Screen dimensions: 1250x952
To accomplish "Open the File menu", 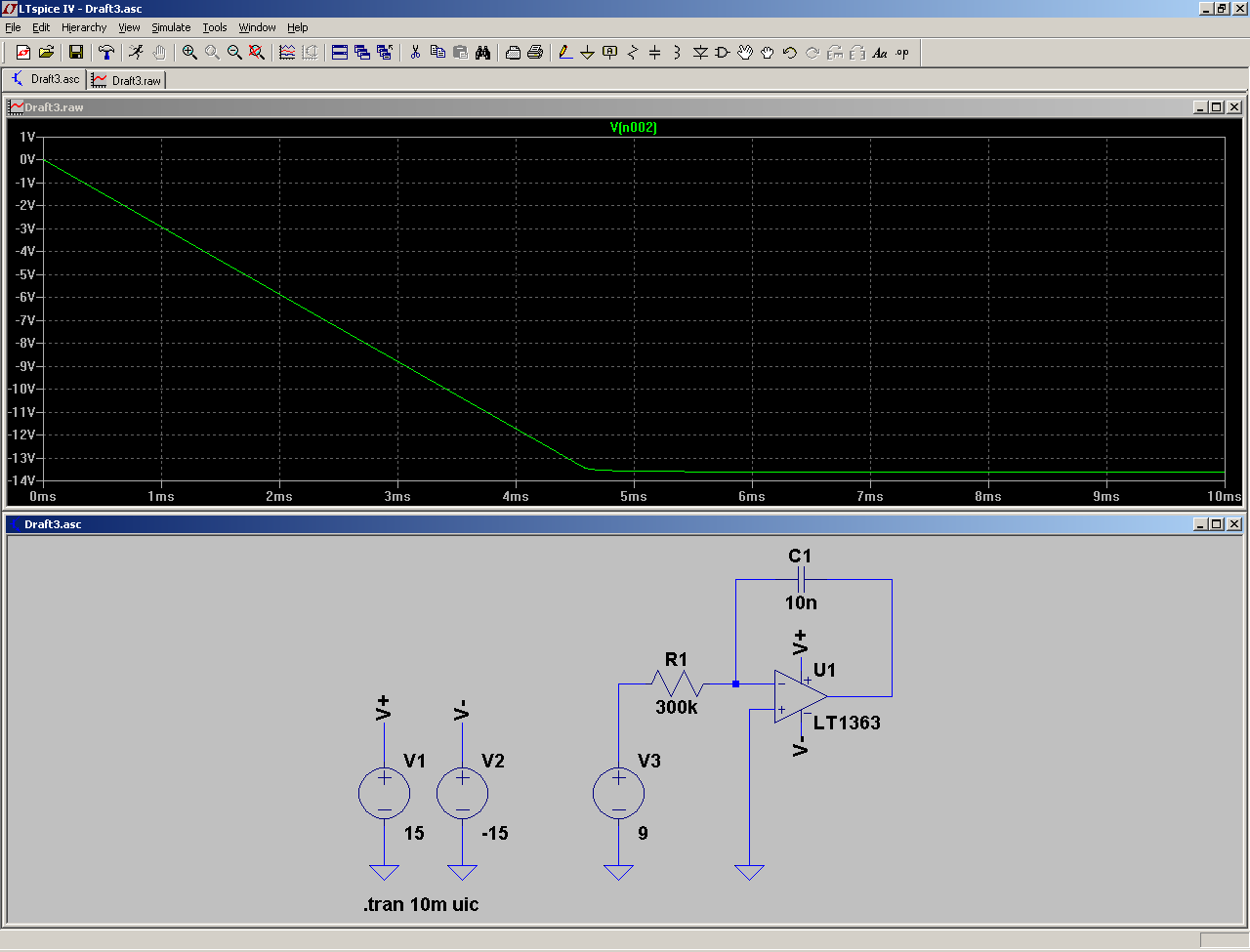I will 13,27.
